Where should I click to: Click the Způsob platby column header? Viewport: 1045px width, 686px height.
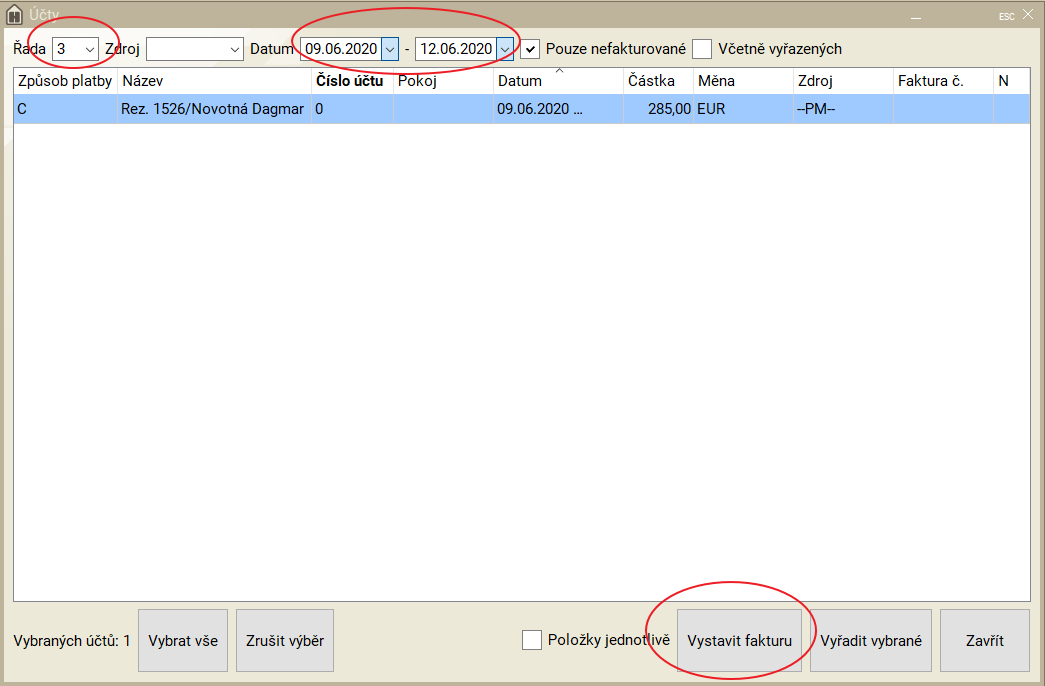[65, 81]
